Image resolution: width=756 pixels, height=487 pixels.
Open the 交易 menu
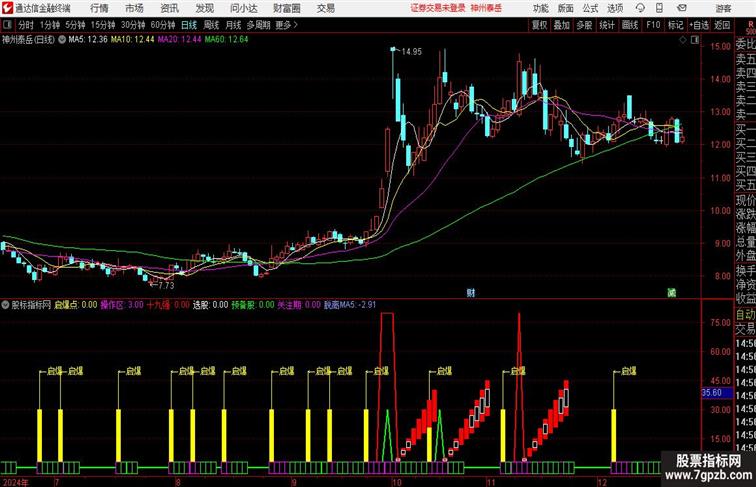tap(326, 8)
